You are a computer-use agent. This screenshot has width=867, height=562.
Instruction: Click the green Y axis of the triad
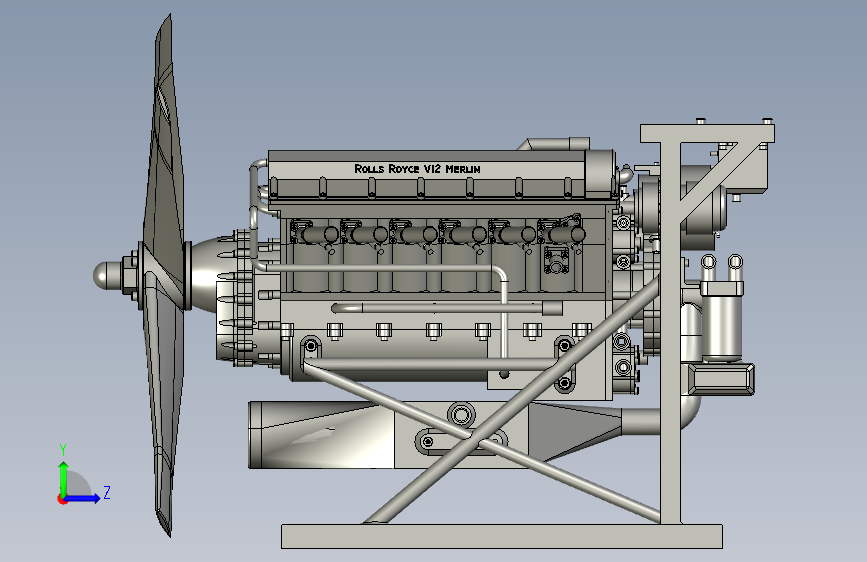(x=64, y=478)
